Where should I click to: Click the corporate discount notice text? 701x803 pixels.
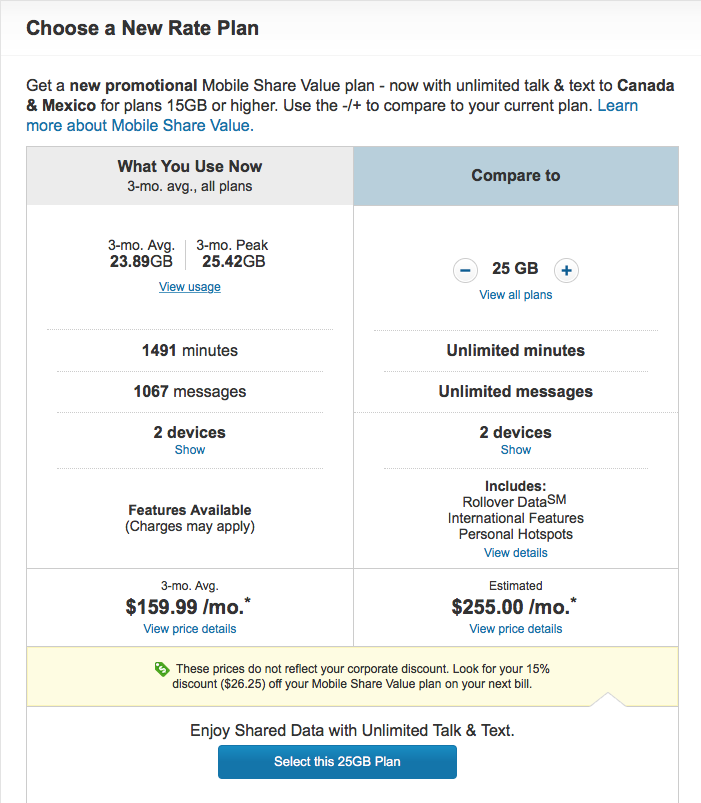point(362,676)
